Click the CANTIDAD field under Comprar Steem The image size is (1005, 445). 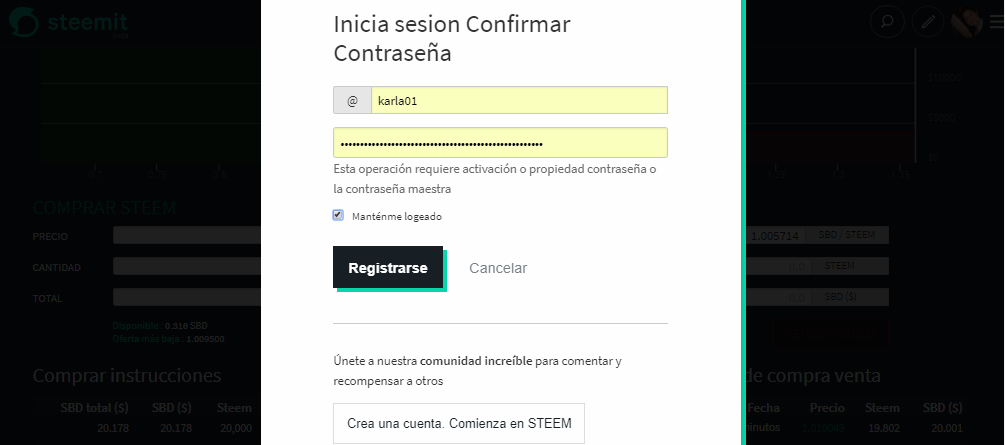coord(187,266)
